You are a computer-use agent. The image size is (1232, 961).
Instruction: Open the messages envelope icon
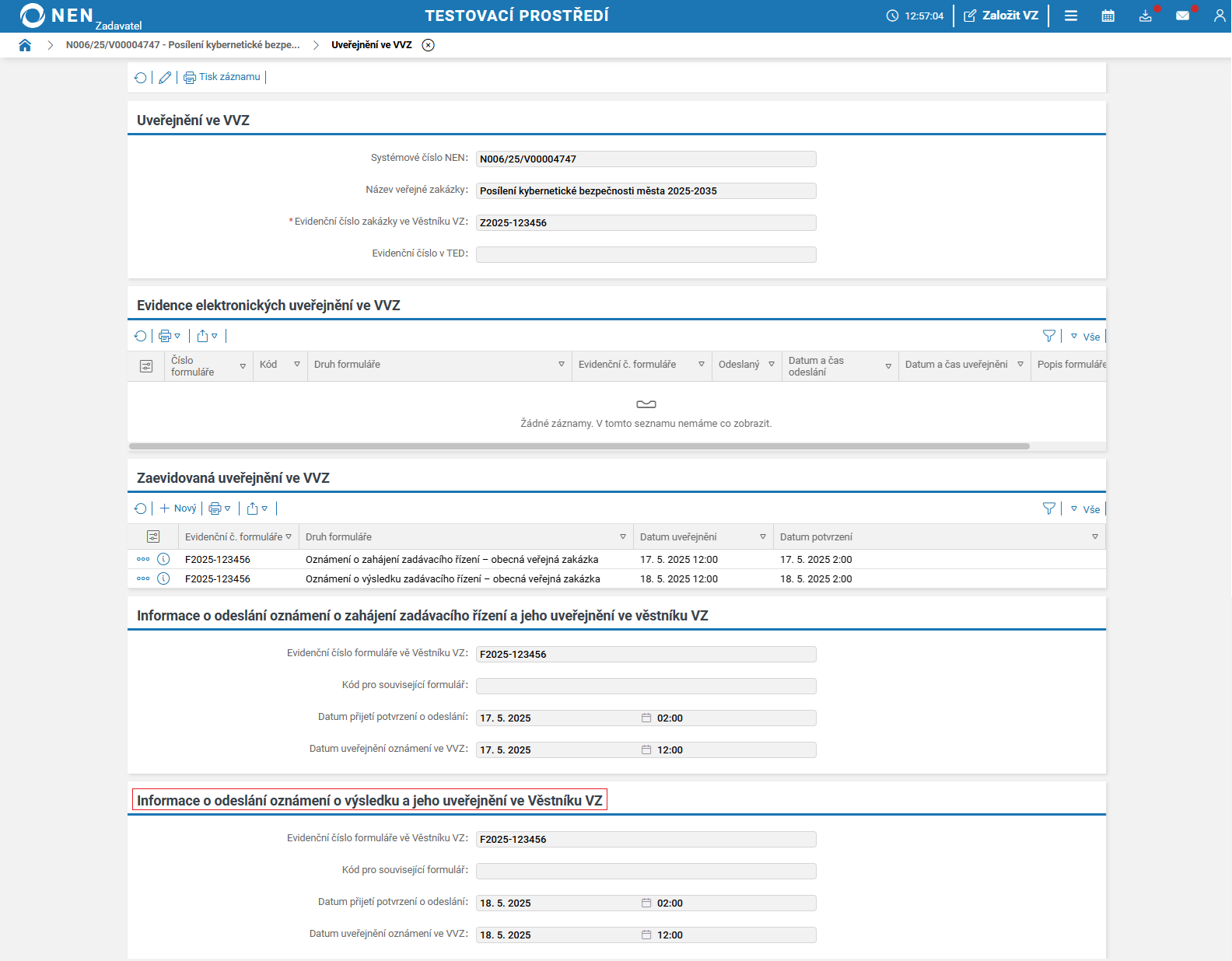tap(1183, 16)
